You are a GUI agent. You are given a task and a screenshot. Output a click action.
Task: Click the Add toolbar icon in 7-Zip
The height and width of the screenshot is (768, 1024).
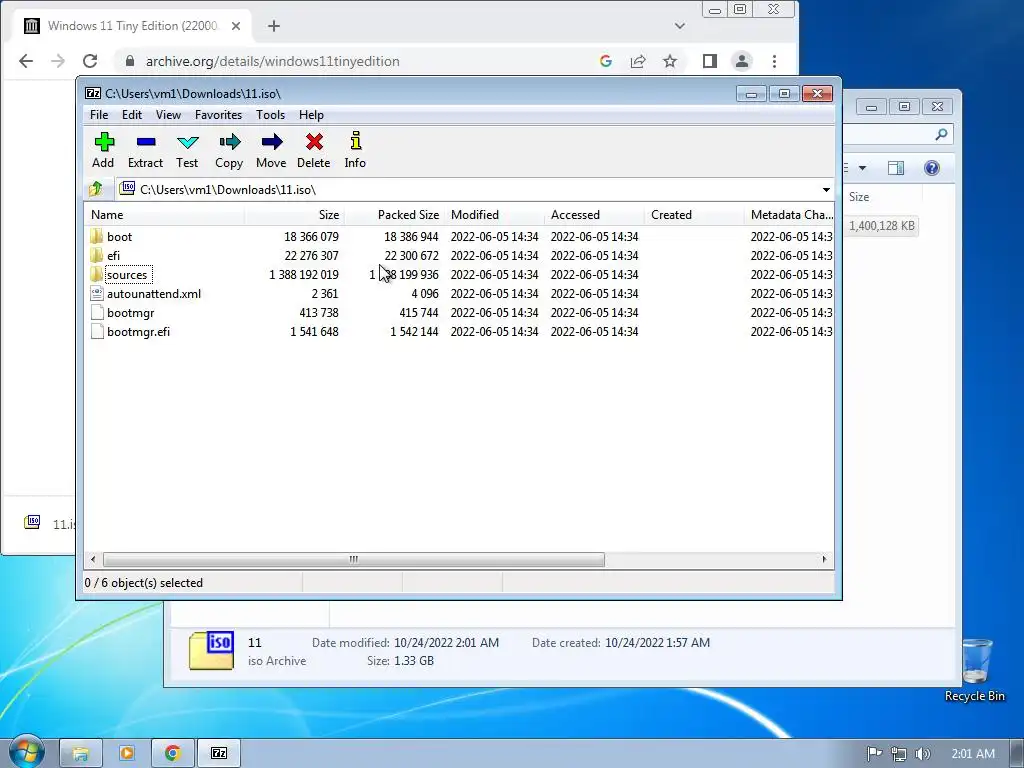click(104, 142)
